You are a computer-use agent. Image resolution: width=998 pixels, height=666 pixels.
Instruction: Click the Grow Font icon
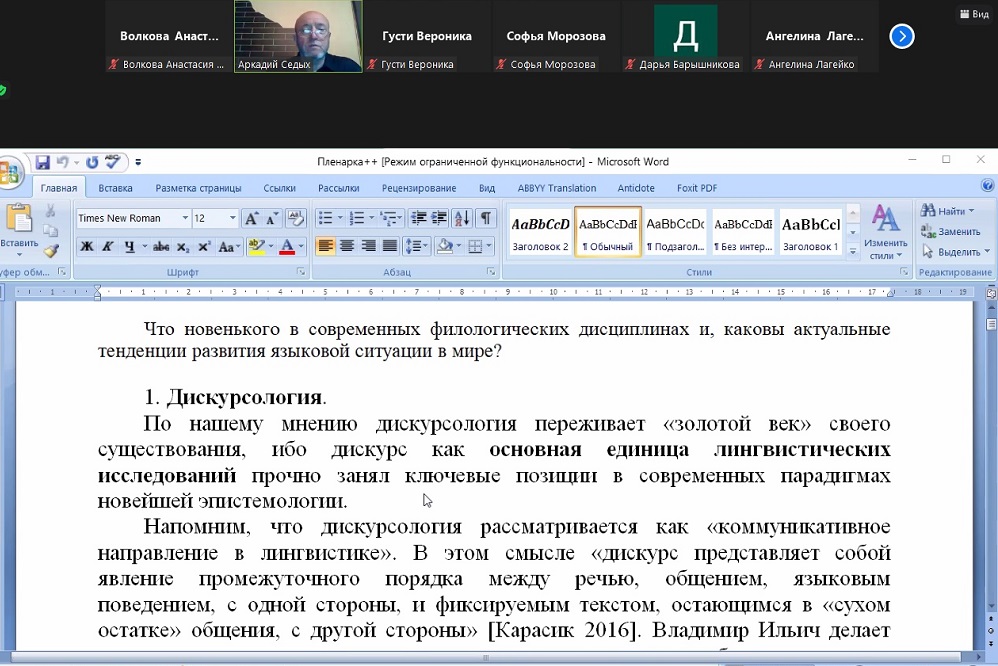click(x=252, y=218)
